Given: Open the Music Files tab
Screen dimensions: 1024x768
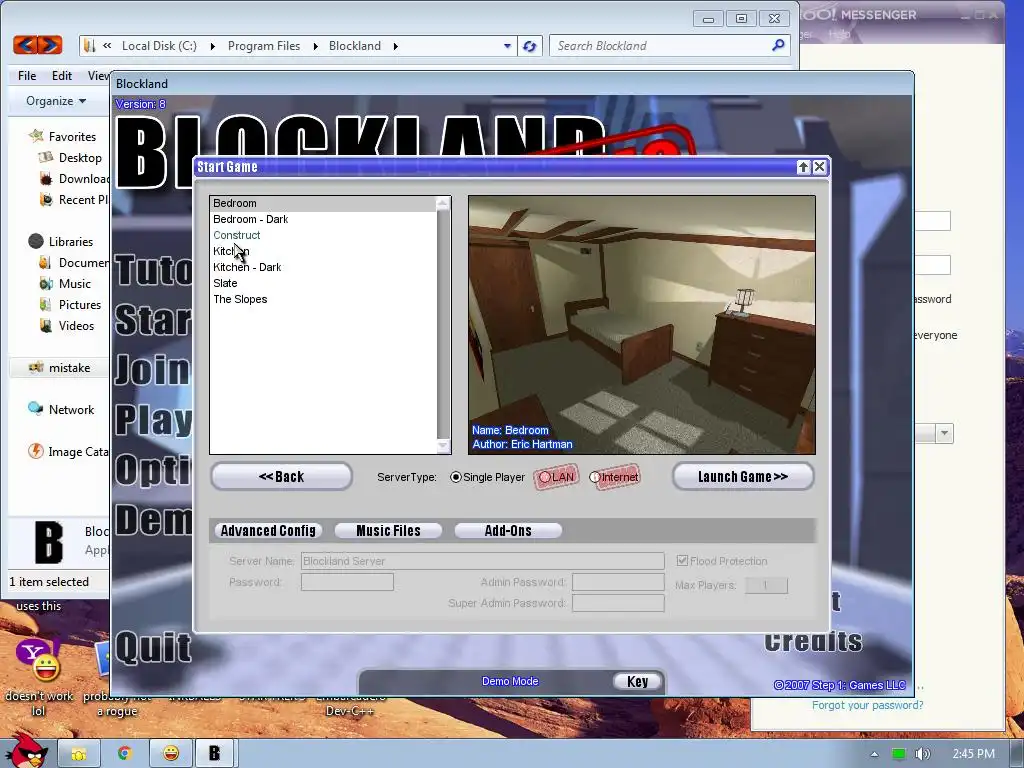Looking at the screenshot, I should coord(389,531).
